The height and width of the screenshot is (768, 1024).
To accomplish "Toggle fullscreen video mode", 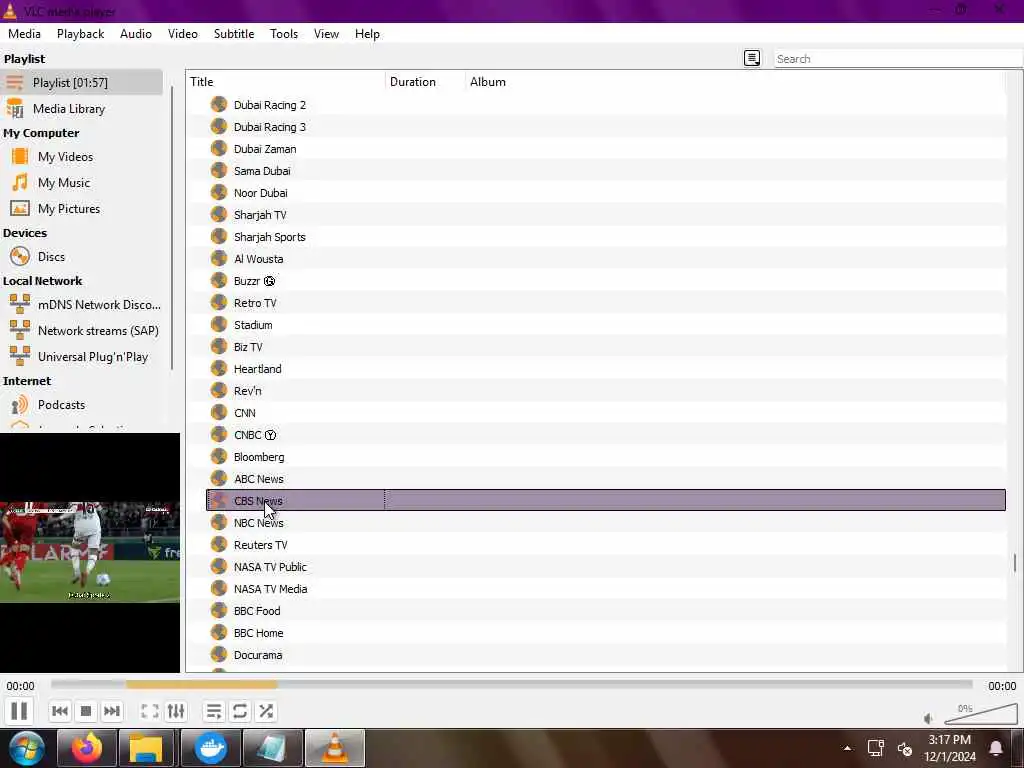I will pos(150,711).
